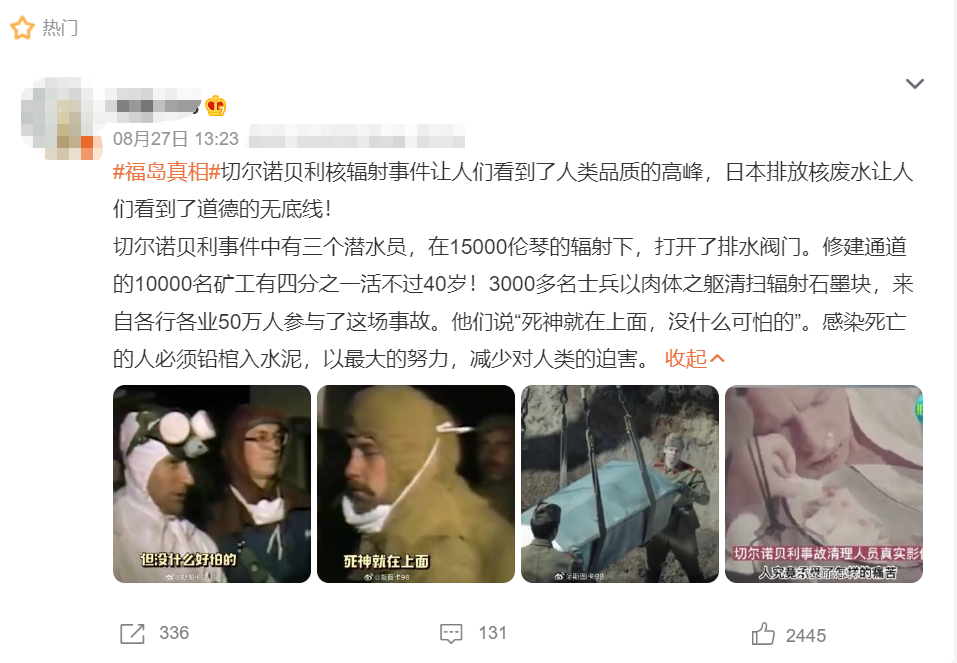
Task: Click the repost share icon
Action: (132, 634)
